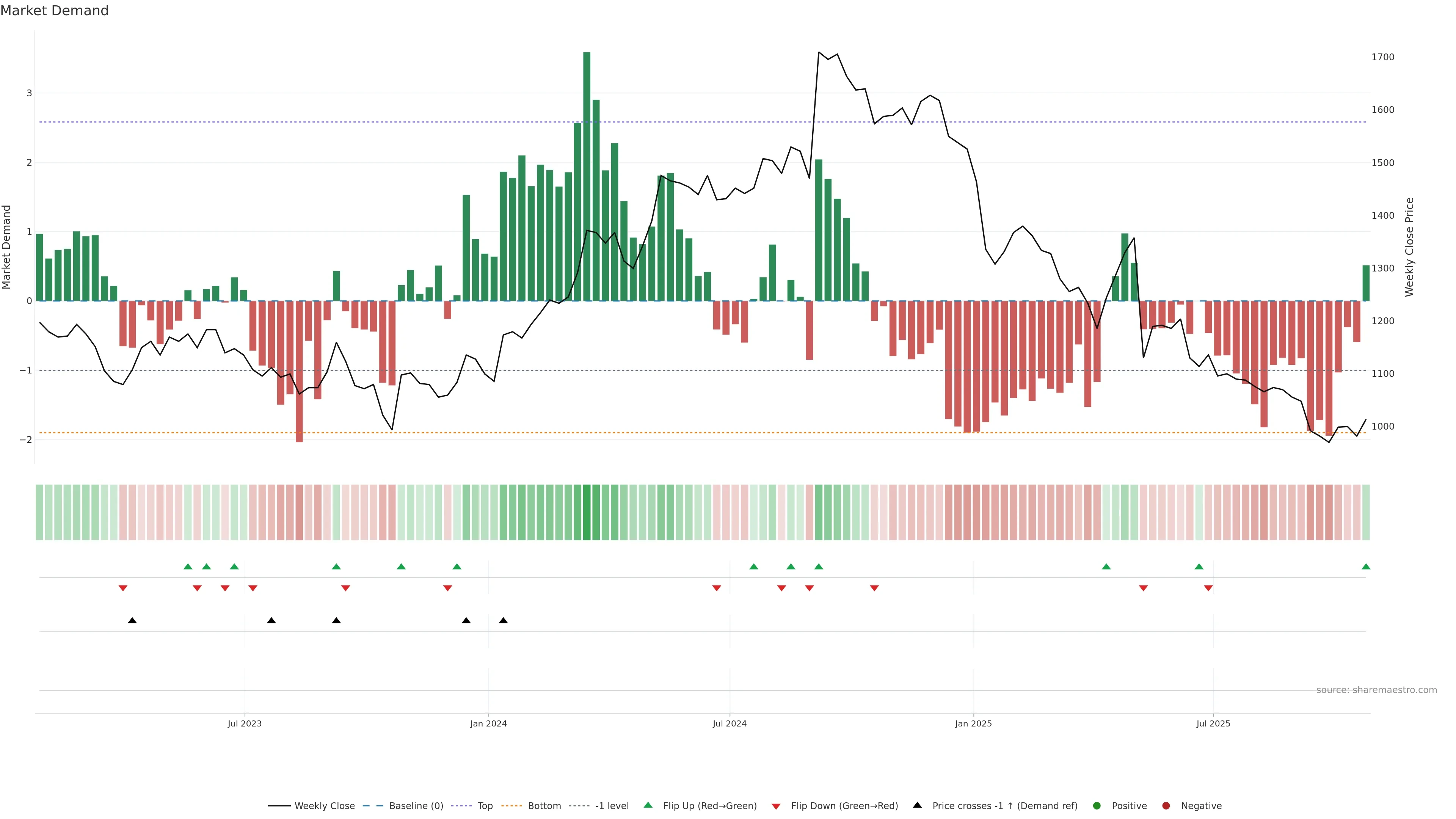
Task: Click the Flip Up green triangle legend icon
Action: point(648,805)
